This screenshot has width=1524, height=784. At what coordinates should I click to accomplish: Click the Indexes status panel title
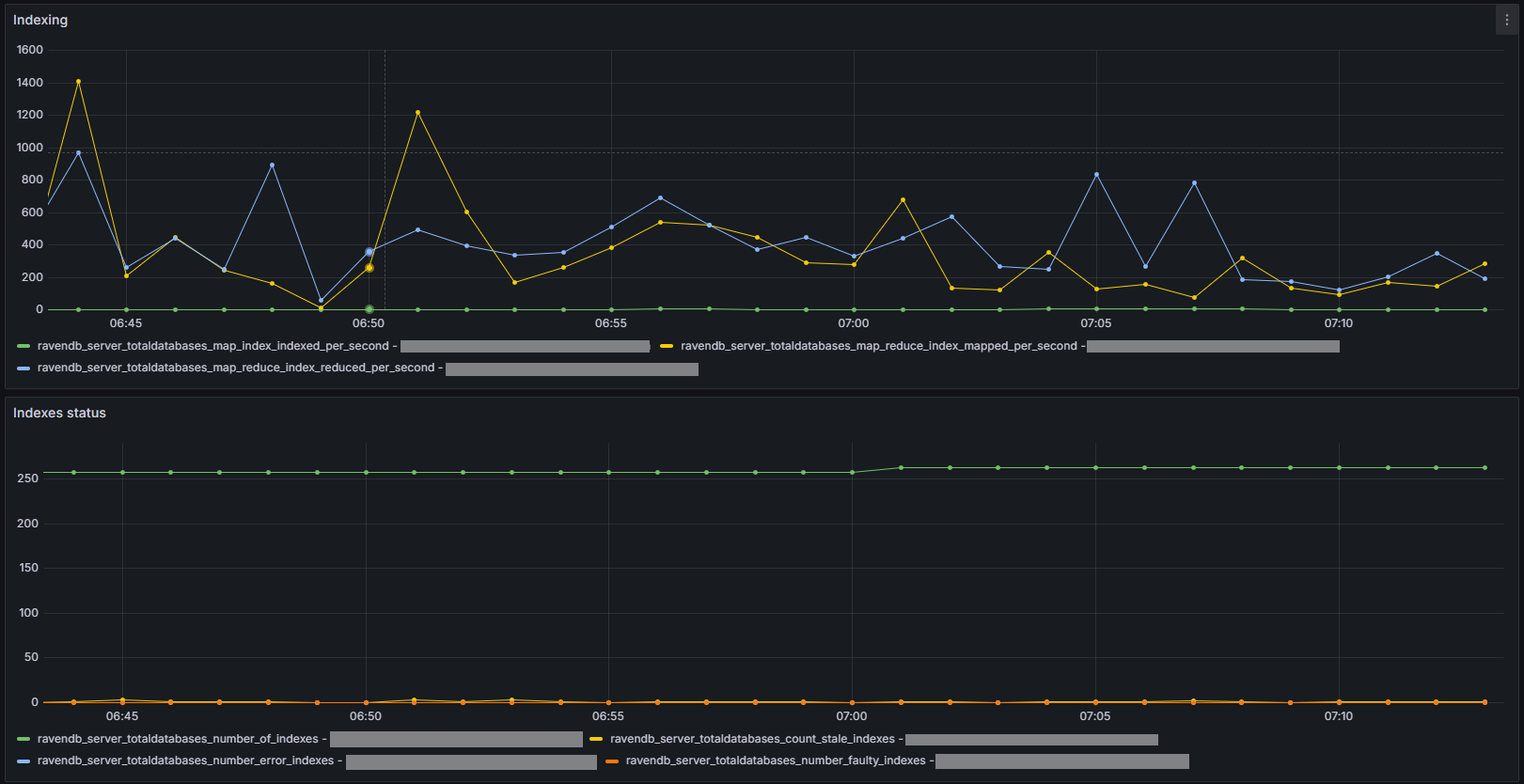pos(59,413)
